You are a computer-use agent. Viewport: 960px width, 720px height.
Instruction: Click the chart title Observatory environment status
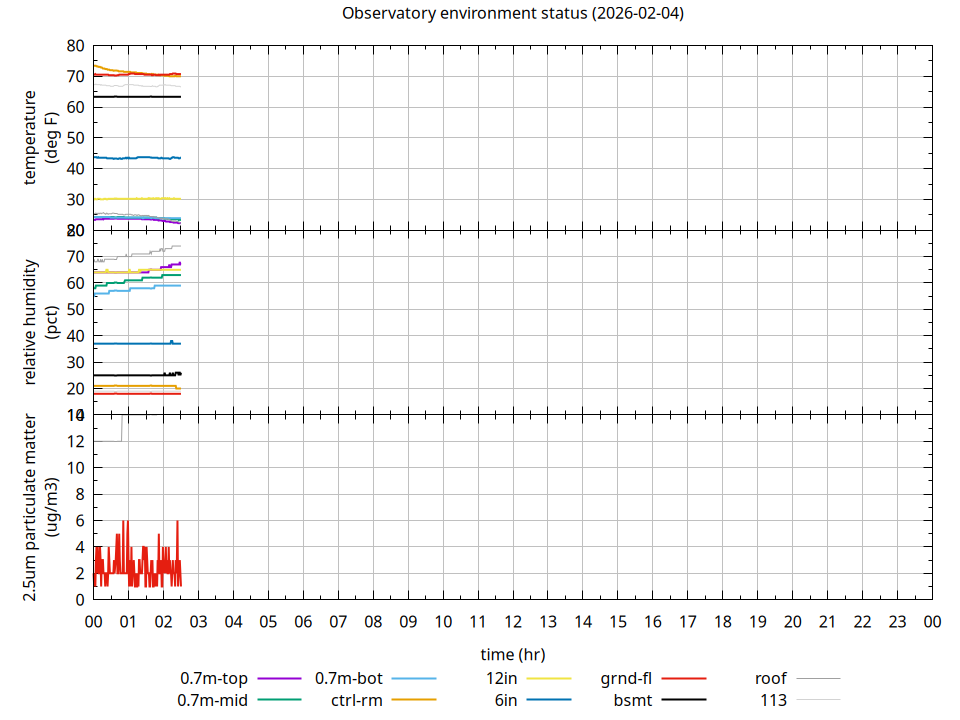pos(512,14)
